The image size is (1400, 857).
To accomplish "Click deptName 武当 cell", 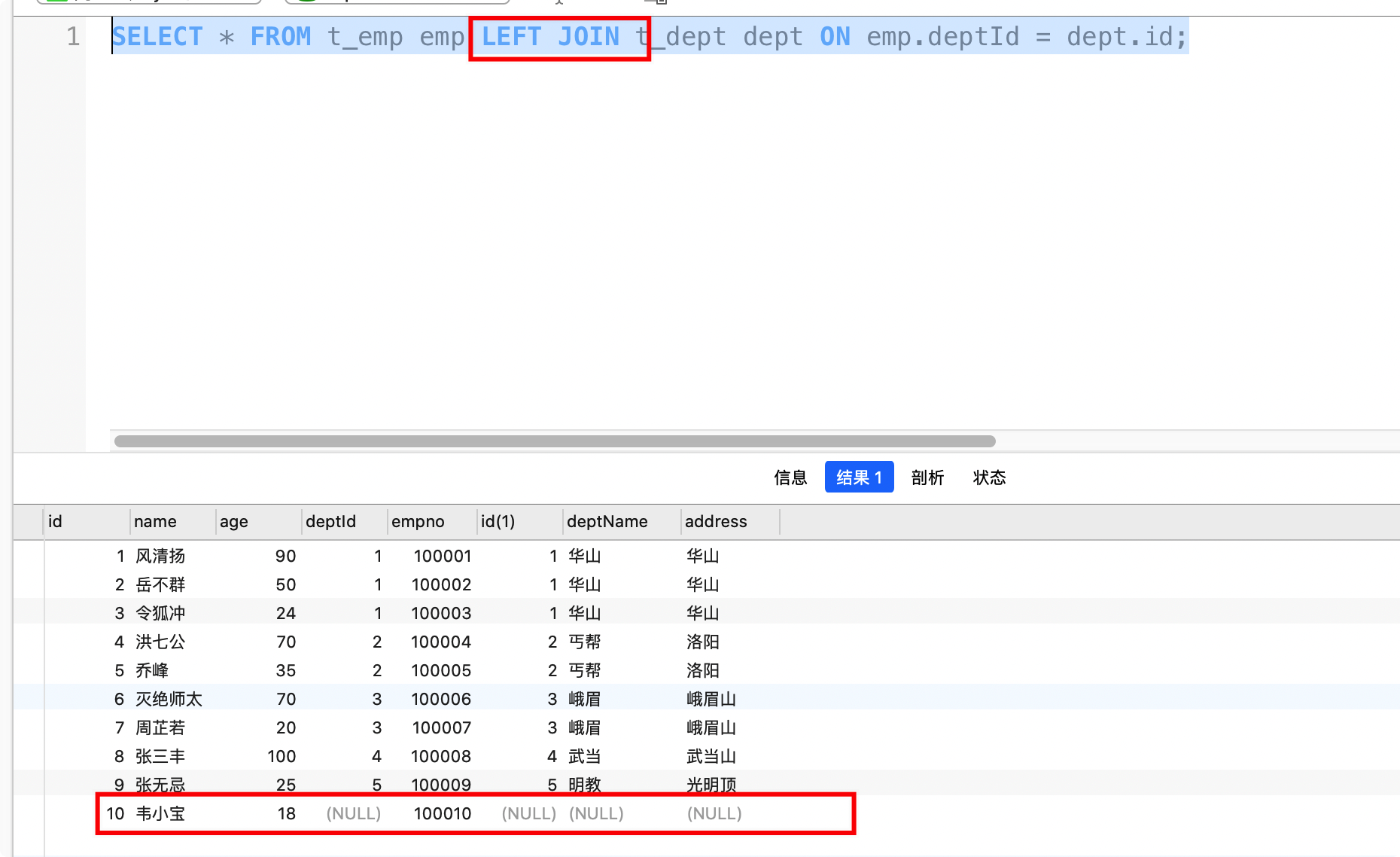I will pyautogui.click(x=585, y=756).
